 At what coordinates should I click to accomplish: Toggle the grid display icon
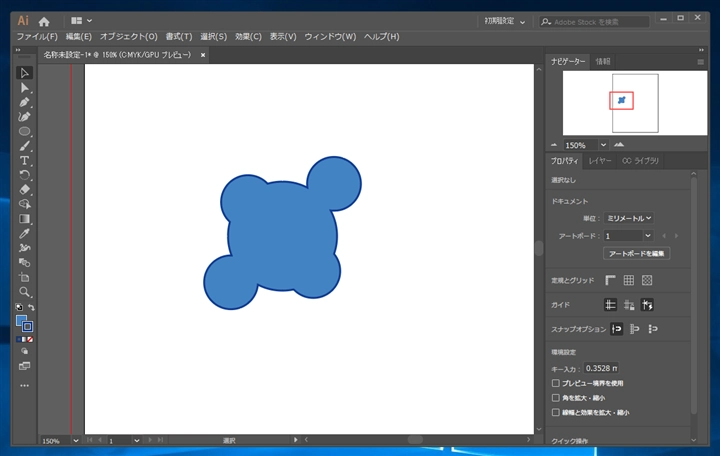[x=628, y=280]
